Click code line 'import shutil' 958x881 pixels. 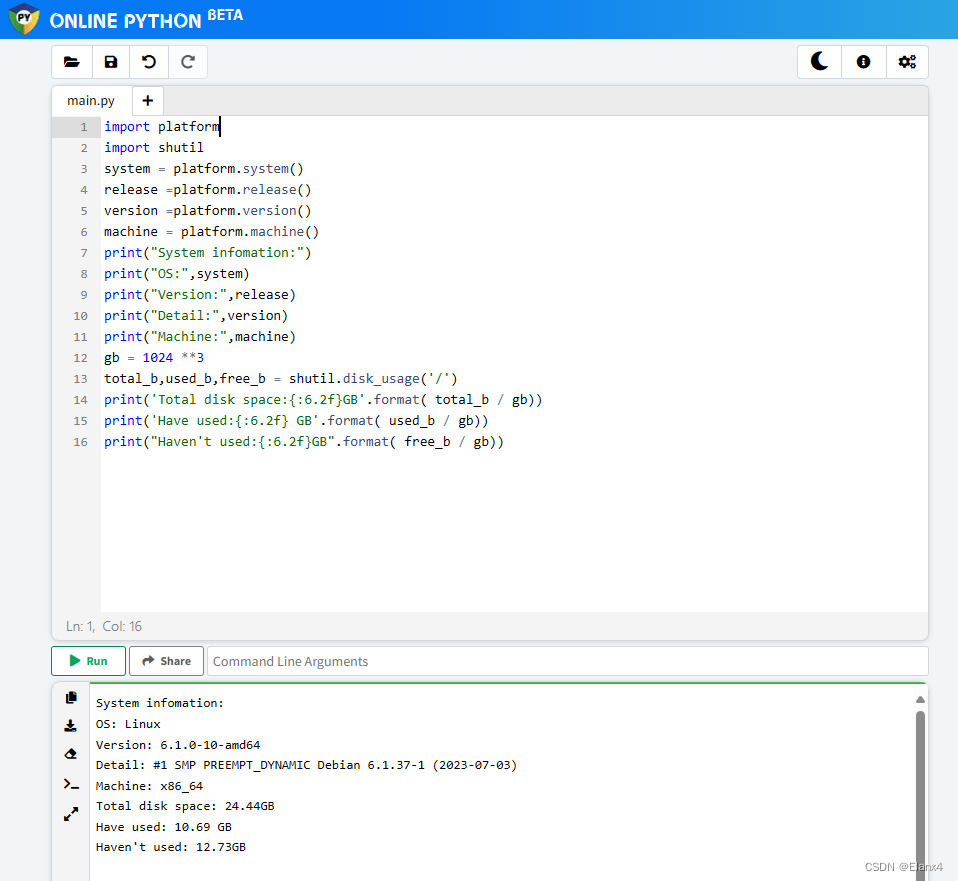(154, 148)
